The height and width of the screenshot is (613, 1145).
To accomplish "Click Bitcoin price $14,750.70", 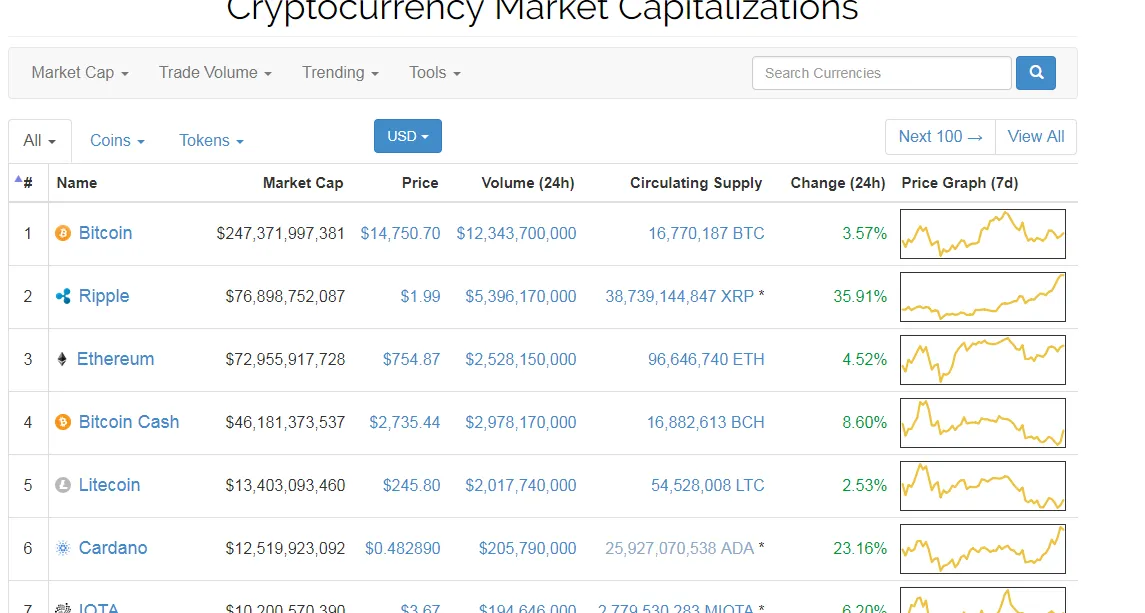I will tap(400, 233).
